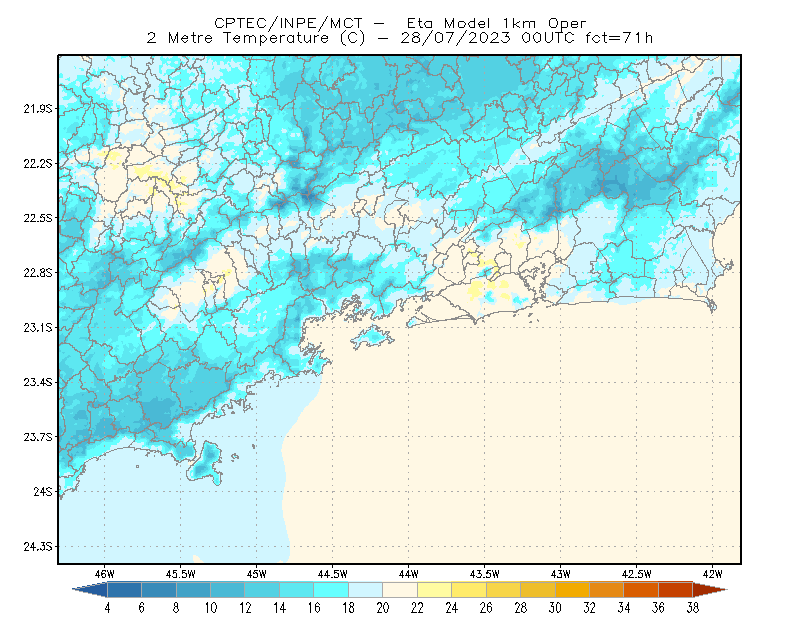Click the "44.5W" longitude label
The height and width of the screenshot is (618, 800).
pos(333,574)
